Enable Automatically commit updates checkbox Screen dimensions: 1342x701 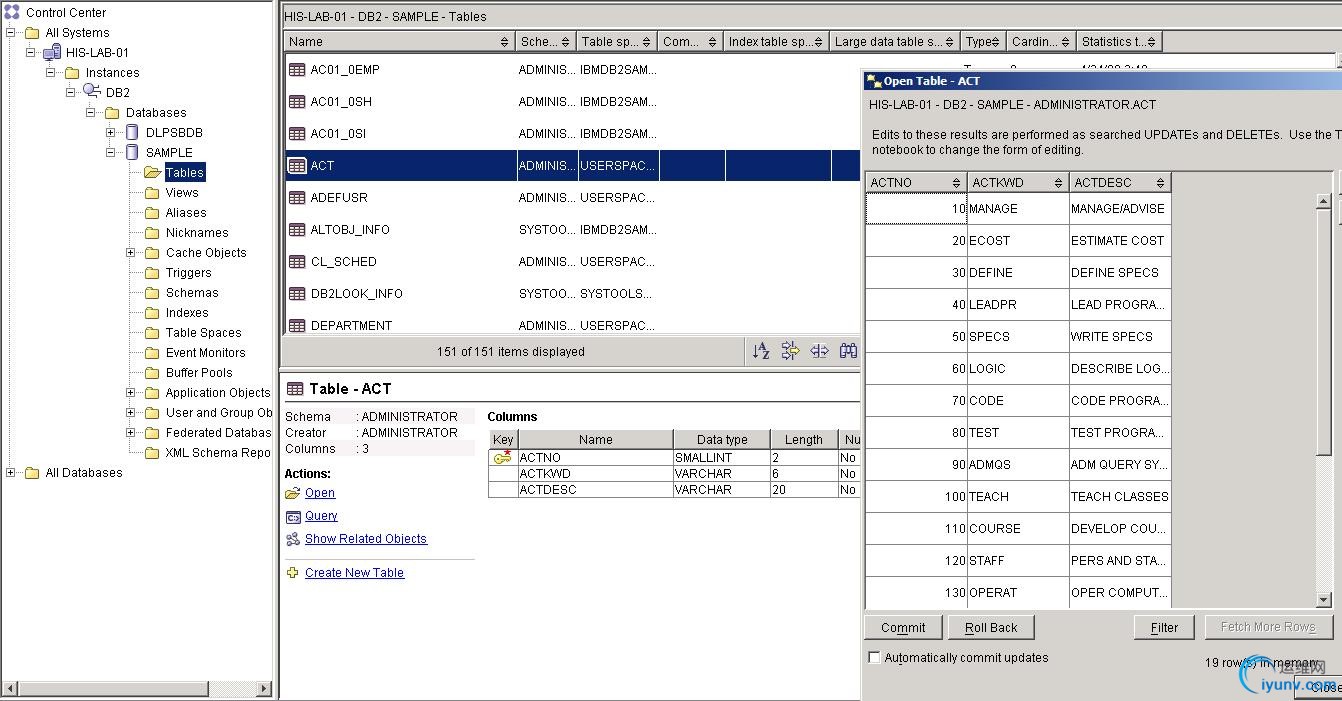pos(875,658)
